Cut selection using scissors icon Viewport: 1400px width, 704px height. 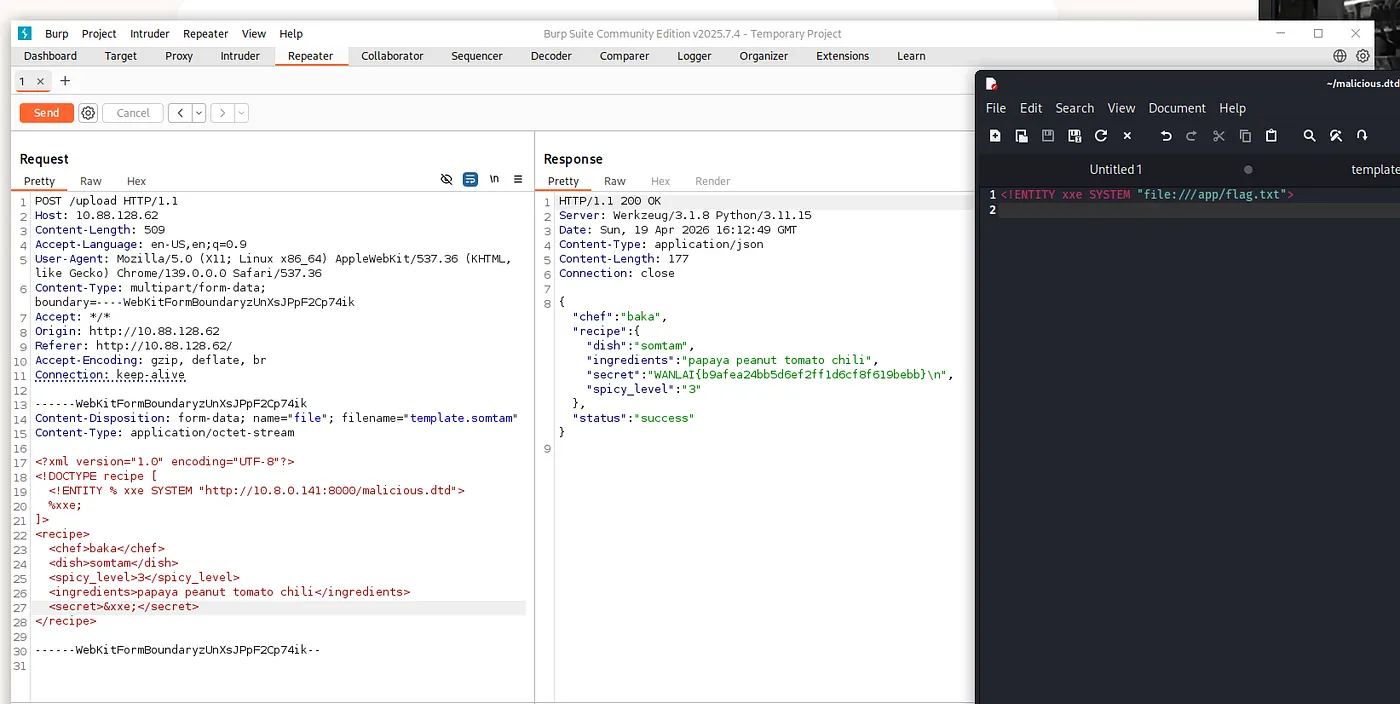pyautogui.click(x=1218, y=136)
